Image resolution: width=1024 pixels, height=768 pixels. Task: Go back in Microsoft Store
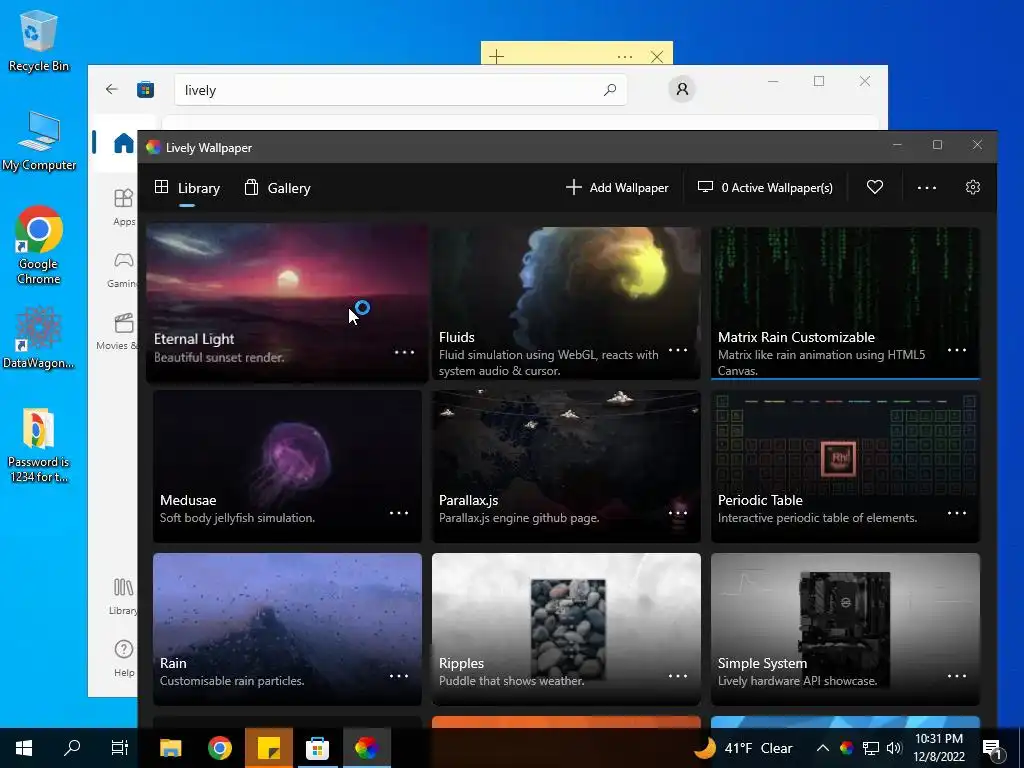(112, 89)
